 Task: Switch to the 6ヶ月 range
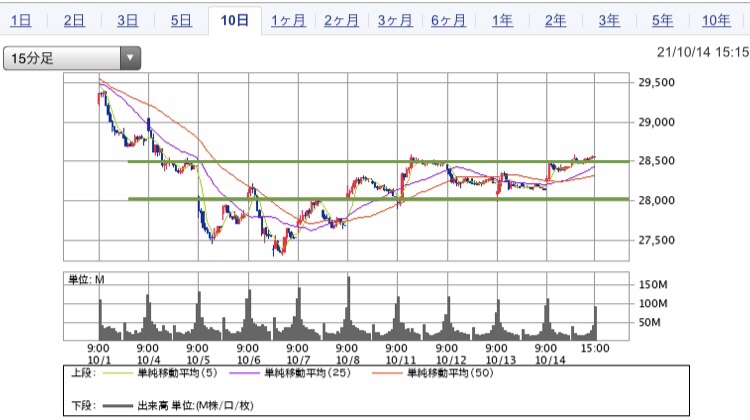coord(448,20)
